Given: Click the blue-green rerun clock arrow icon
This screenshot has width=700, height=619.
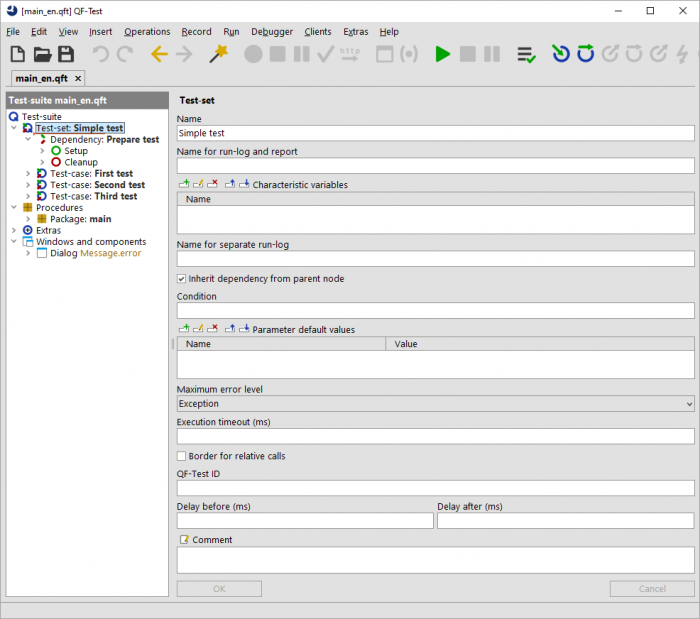Looking at the screenshot, I should pos(561,54).
